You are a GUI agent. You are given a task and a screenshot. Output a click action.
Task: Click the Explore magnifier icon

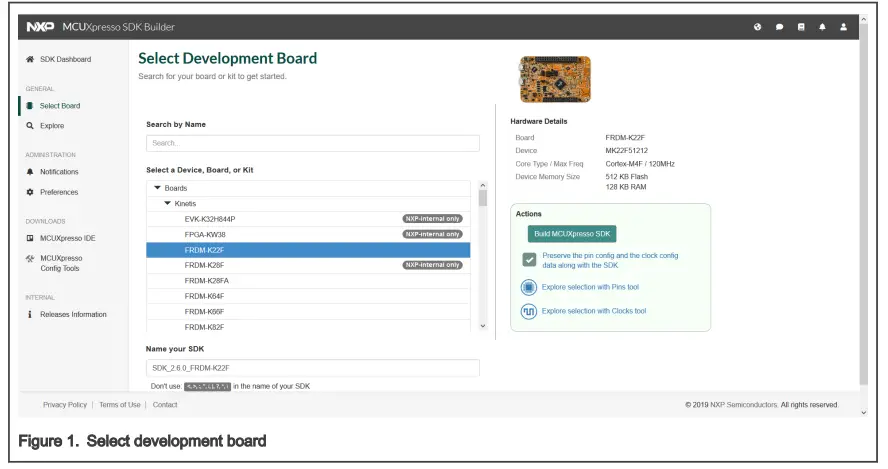click(x=30, y=126)
